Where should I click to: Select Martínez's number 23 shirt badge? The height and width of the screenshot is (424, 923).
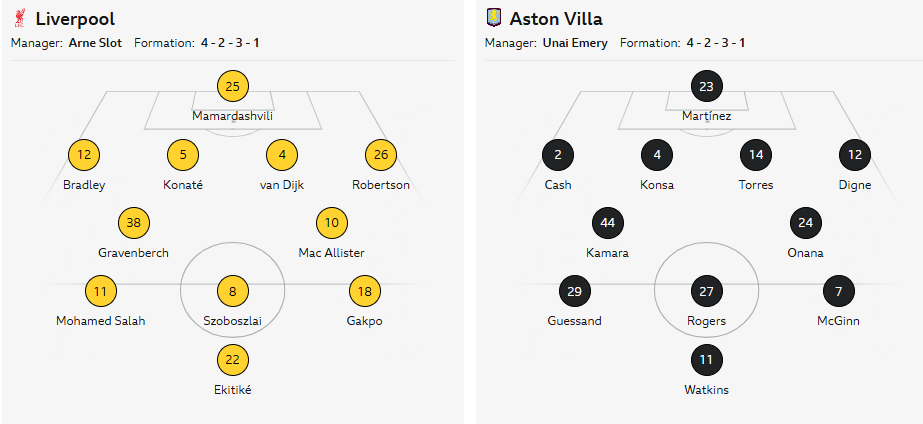706,86
